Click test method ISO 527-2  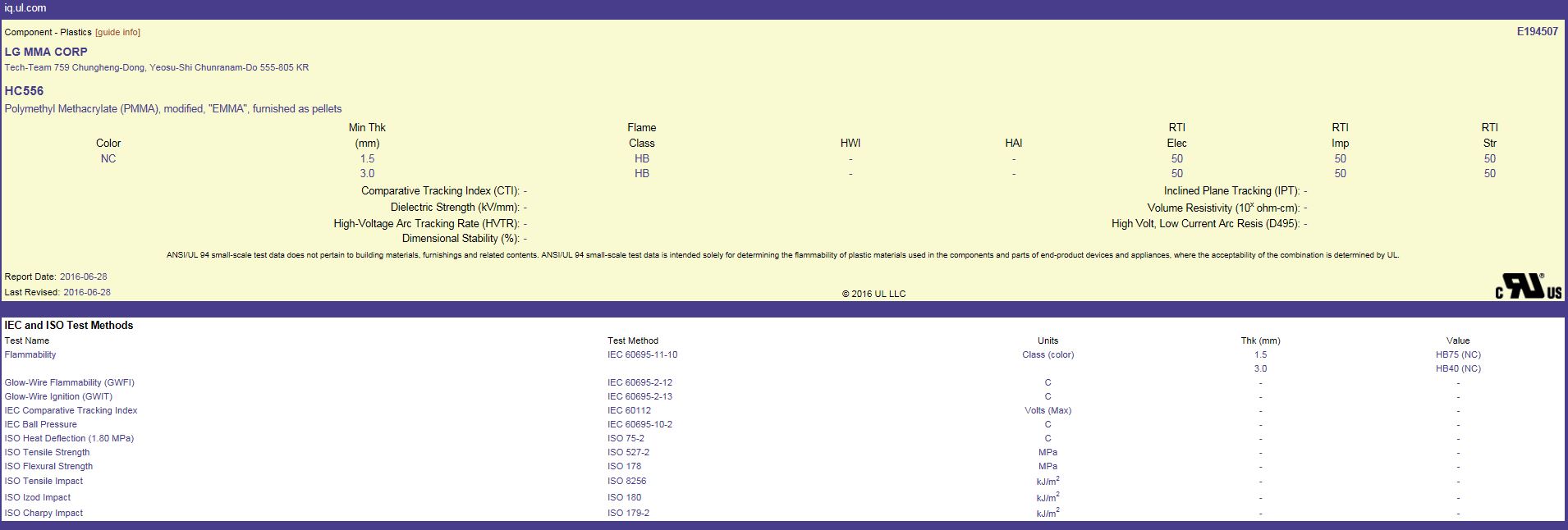coord(629,452)
